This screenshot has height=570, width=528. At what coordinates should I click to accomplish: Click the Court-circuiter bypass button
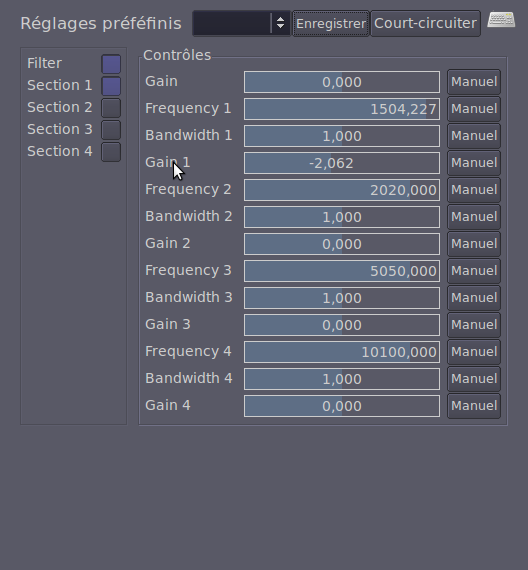pos(425,24)
